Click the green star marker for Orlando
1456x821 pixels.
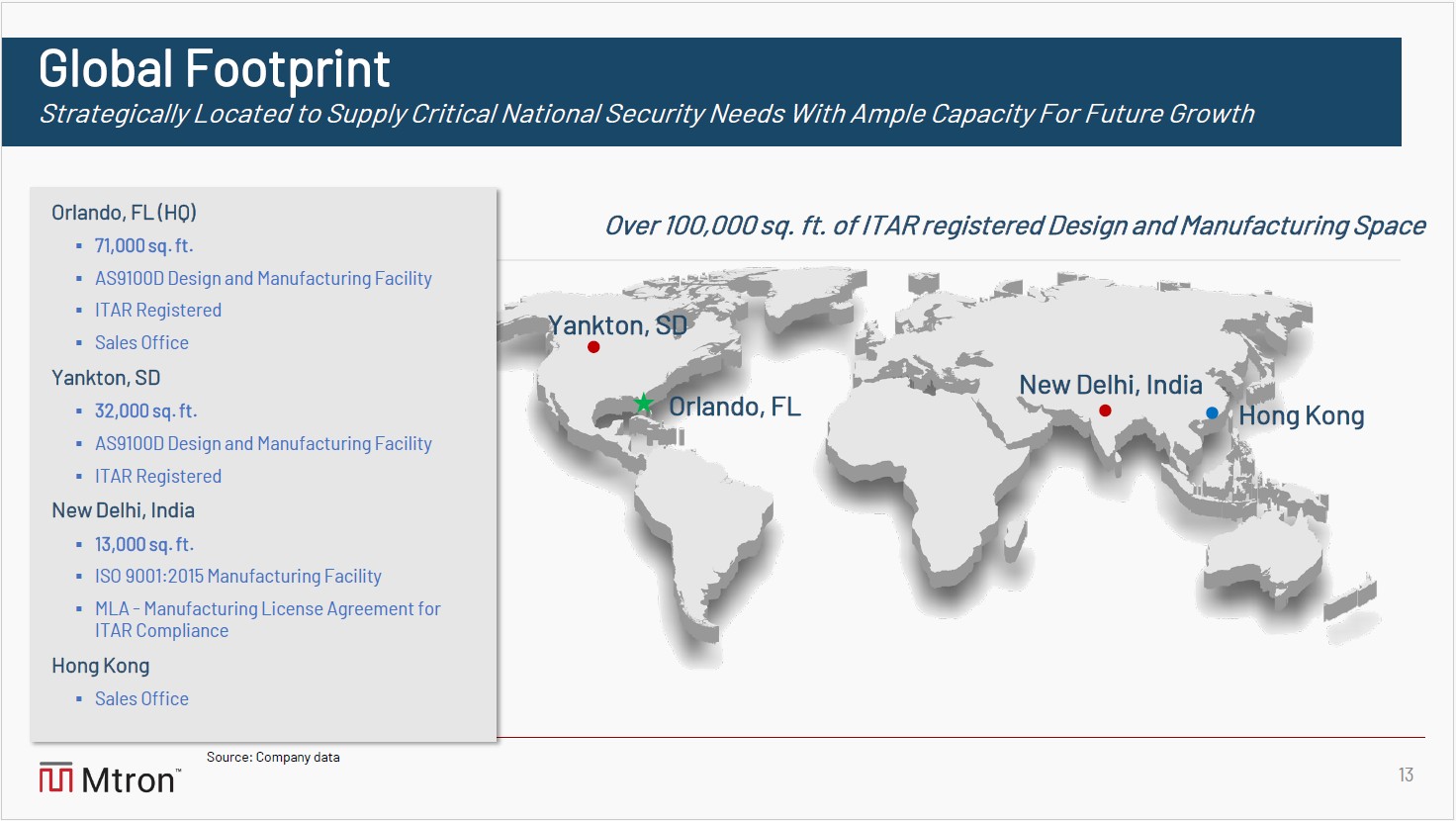click(644, 403)
